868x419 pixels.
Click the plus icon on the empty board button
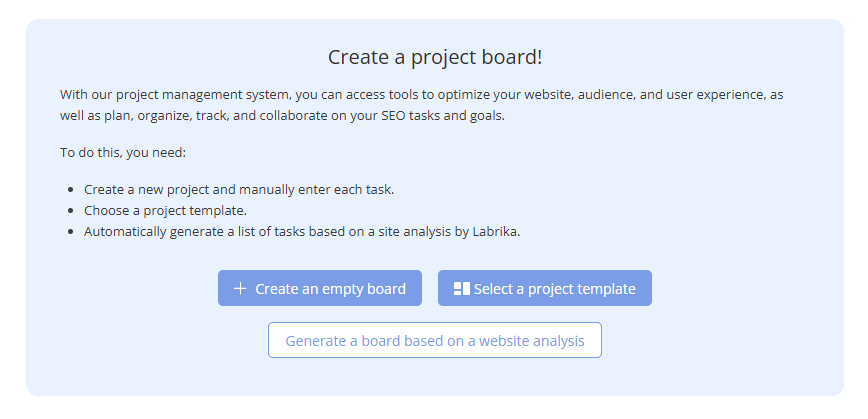[x=240, y=289]
